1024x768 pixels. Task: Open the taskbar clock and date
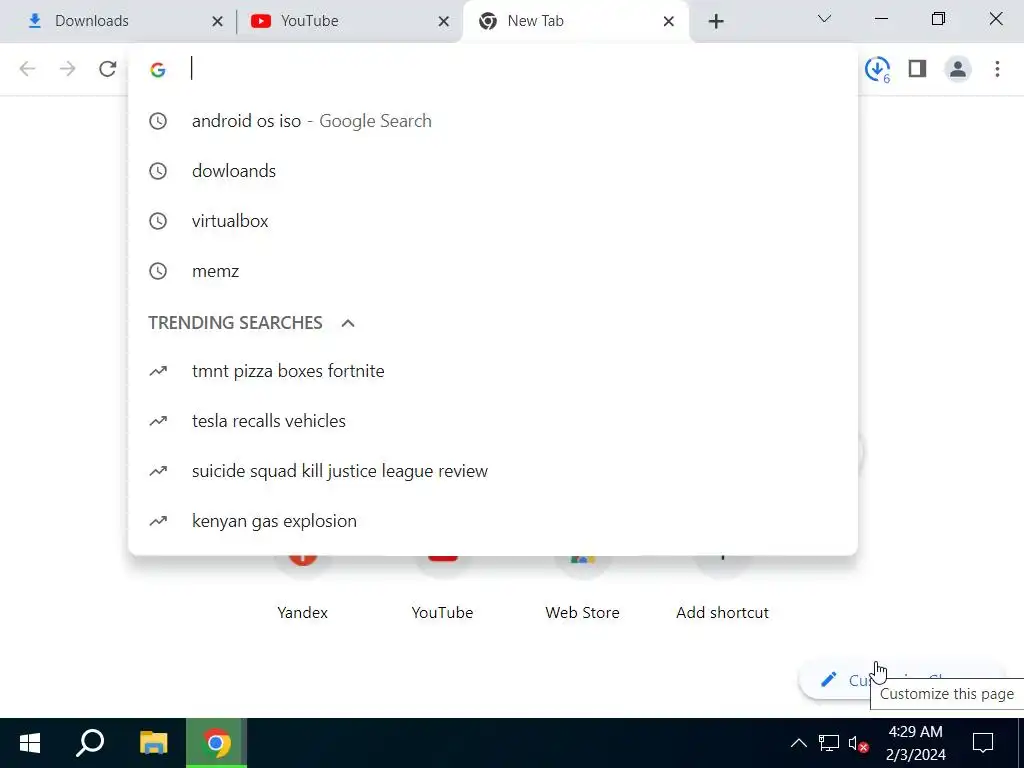click(x=916, y=743)
